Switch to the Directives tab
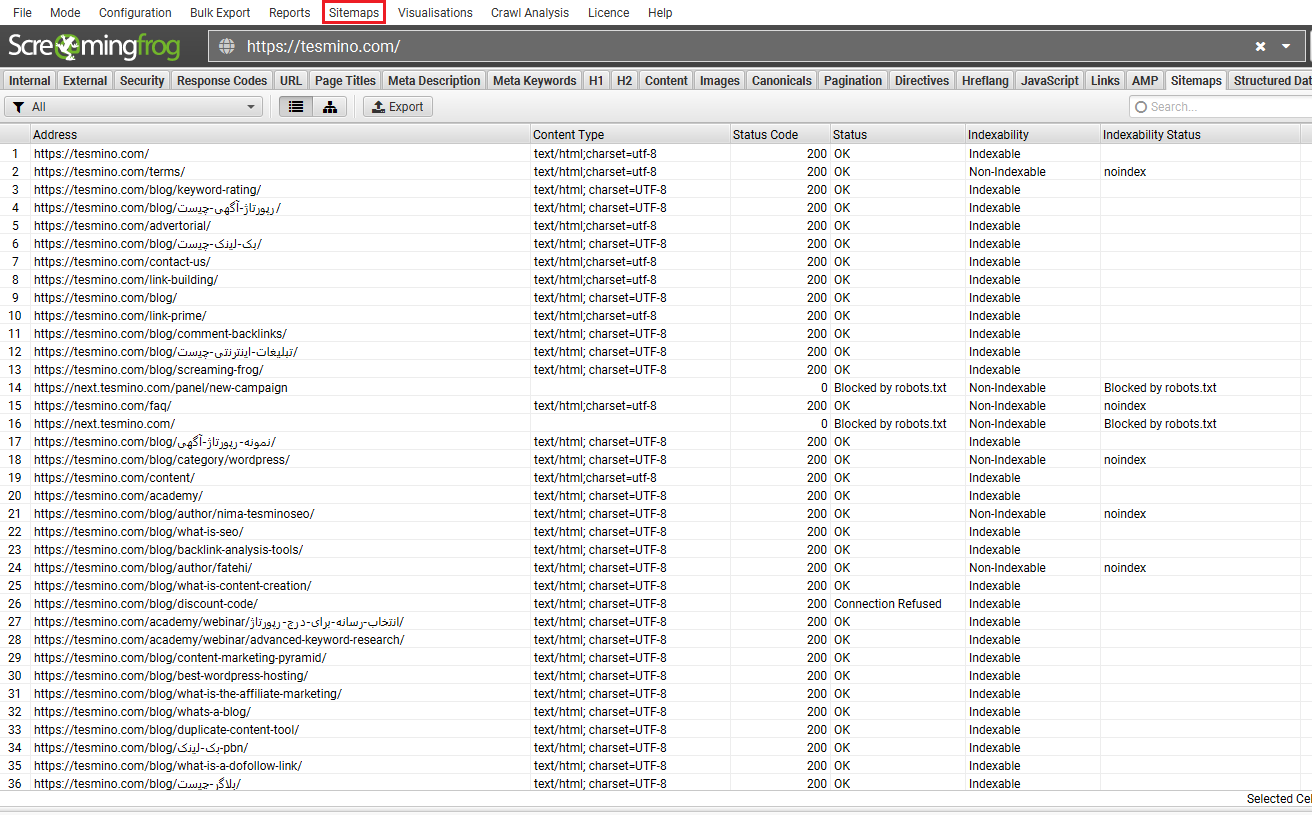The image size is (1312, 815). coord(922,81)
